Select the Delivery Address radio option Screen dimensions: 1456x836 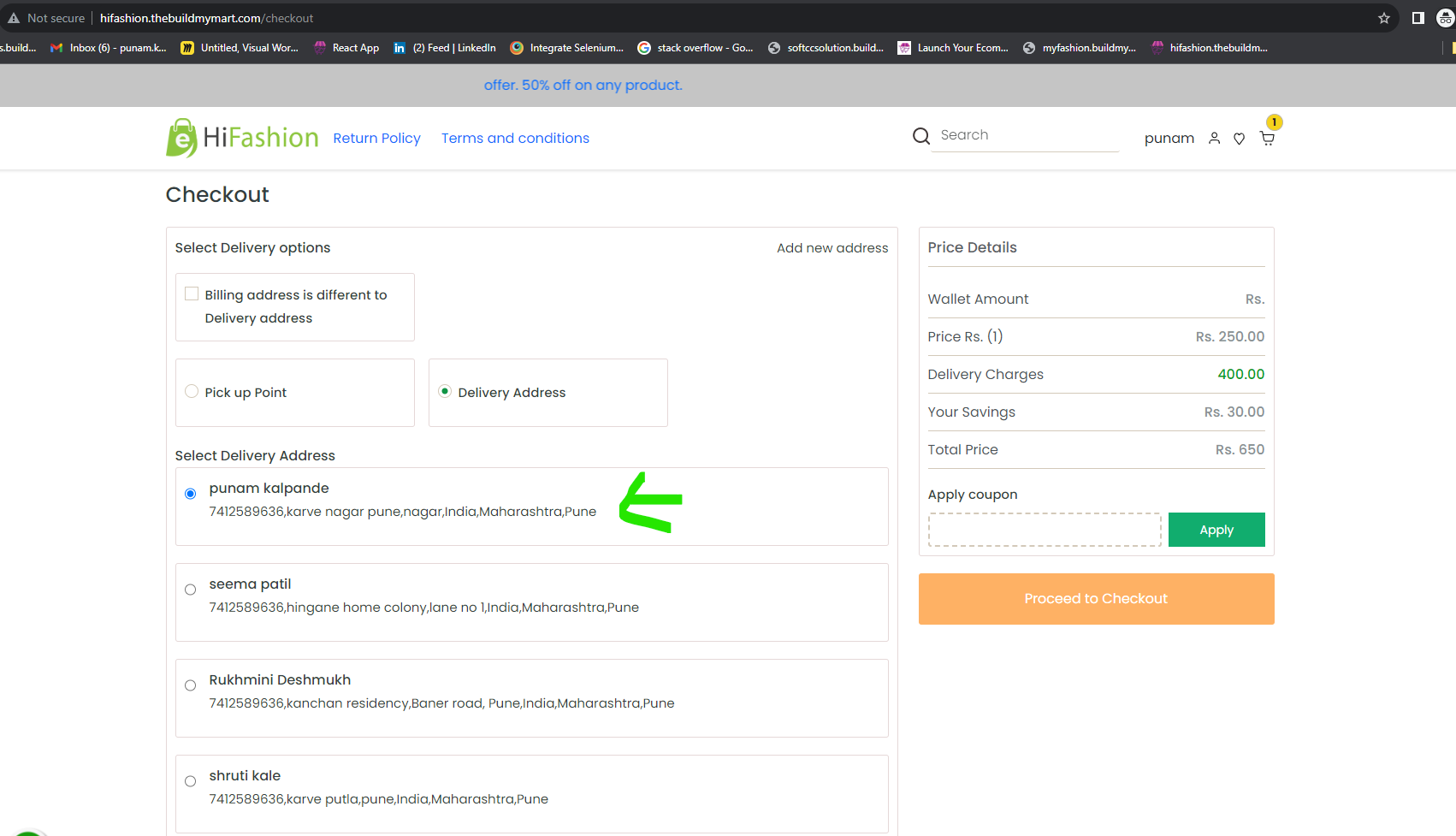coord(445,391)
